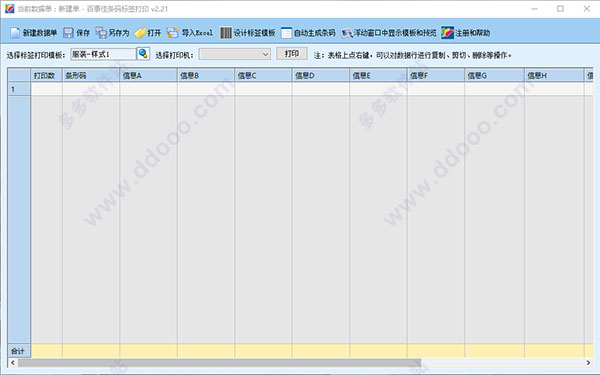Click the 信息D cell in row 1

click(321, 89)
